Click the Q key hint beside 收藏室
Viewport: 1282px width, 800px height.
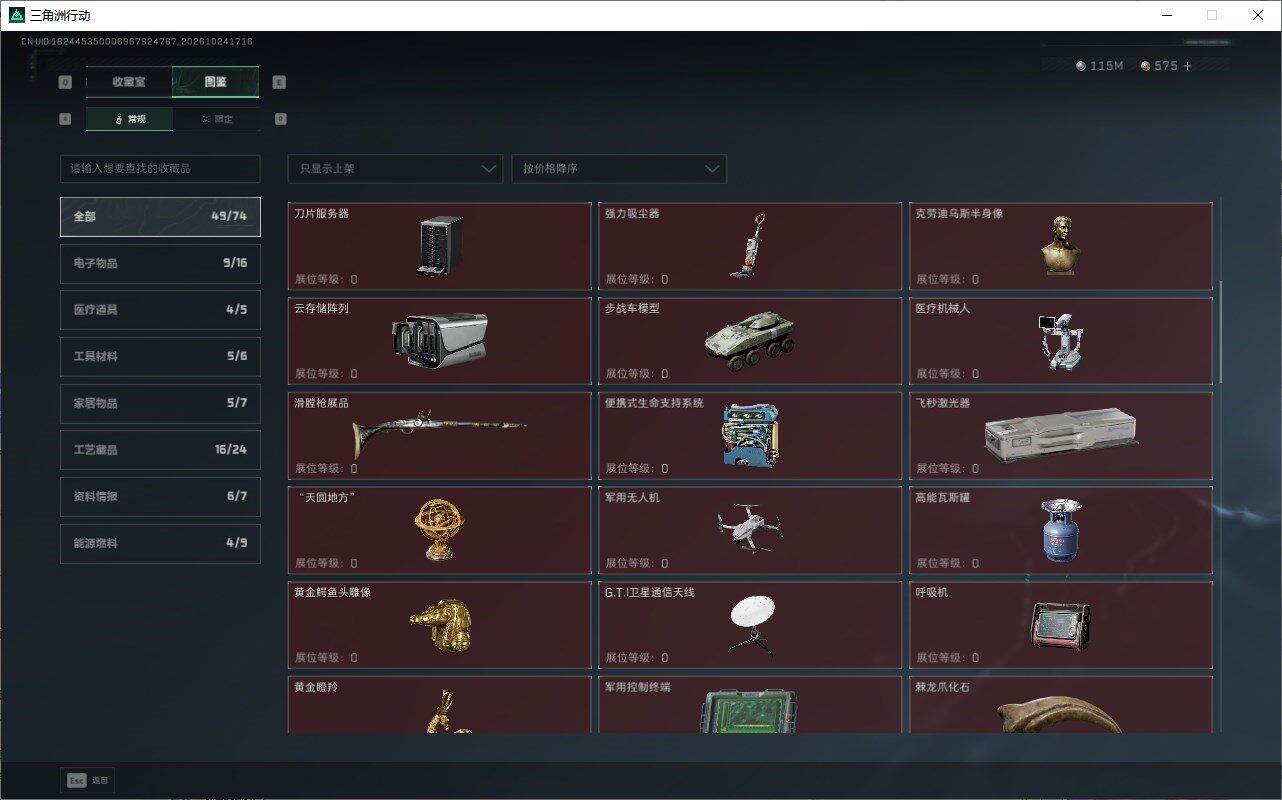pyautogui.click(x=65, y=82)
